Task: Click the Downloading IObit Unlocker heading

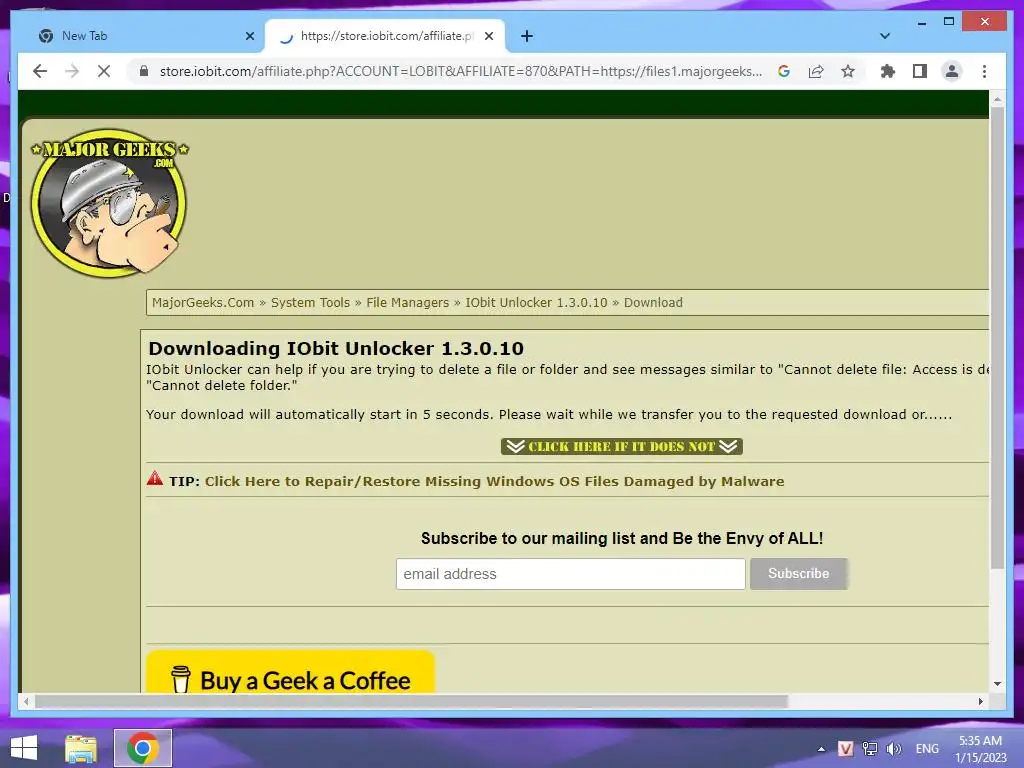Action: (336, 348)
